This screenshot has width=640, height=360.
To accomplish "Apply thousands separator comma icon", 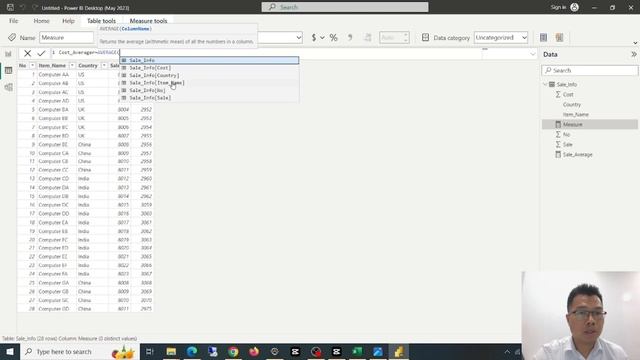I will pos(350,38).
